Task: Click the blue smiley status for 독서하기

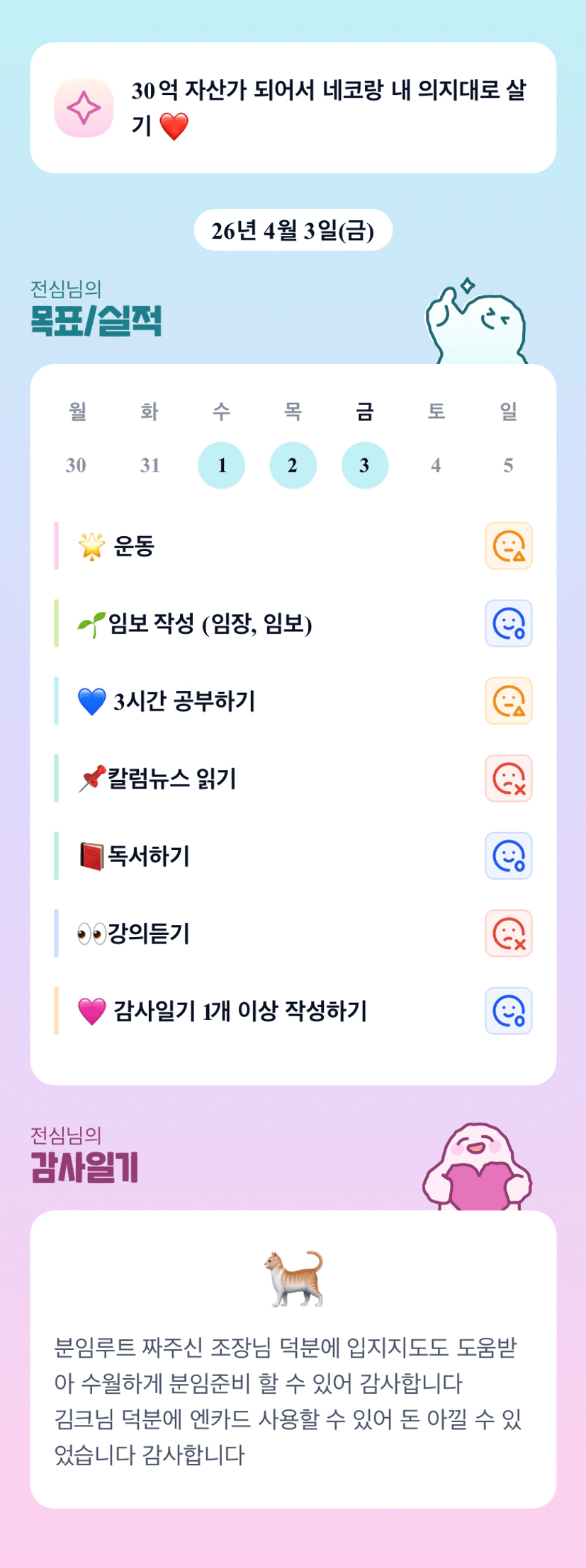Action: pos(508,856)
